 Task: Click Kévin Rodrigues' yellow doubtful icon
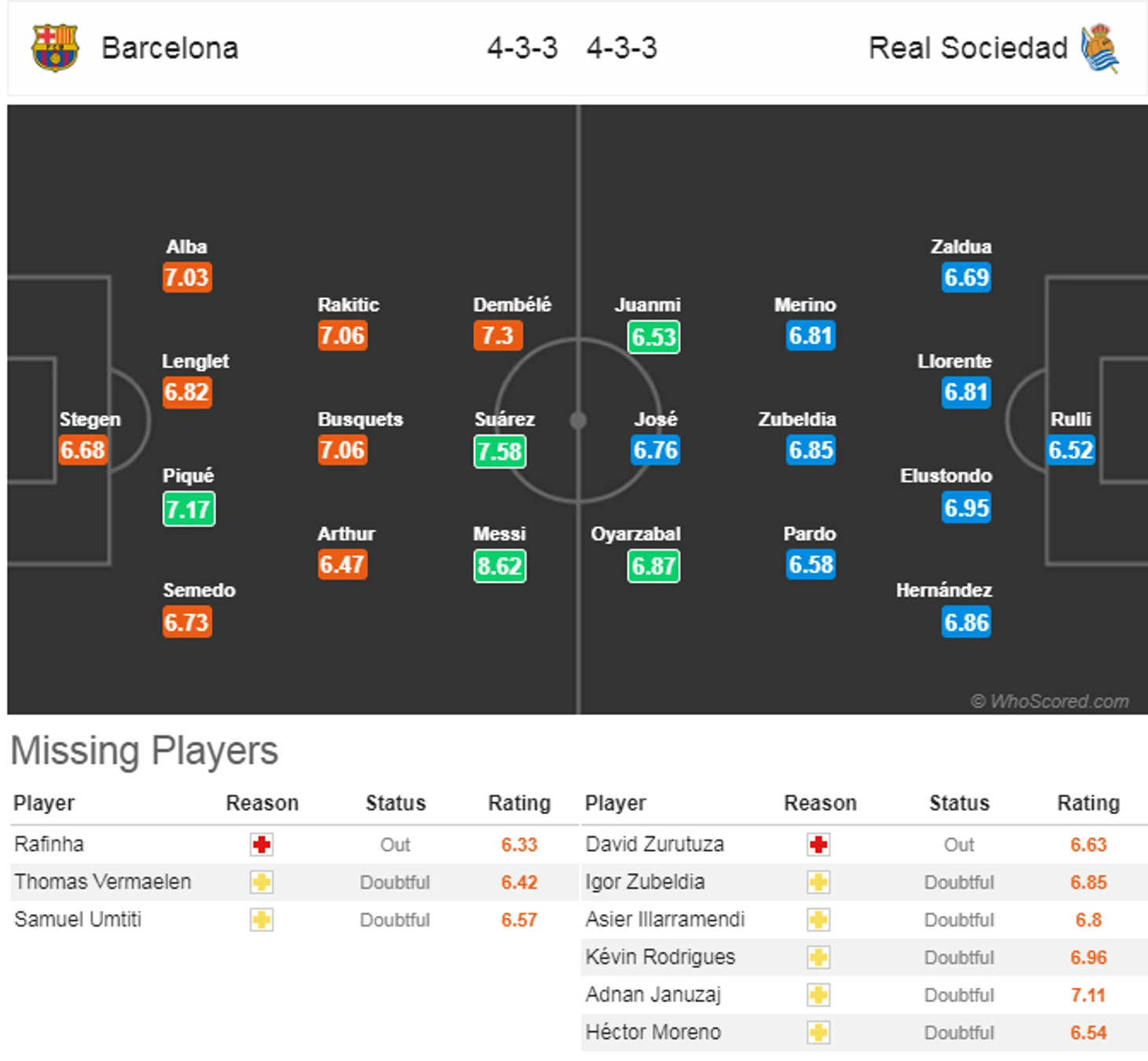[x=819, y=957]
